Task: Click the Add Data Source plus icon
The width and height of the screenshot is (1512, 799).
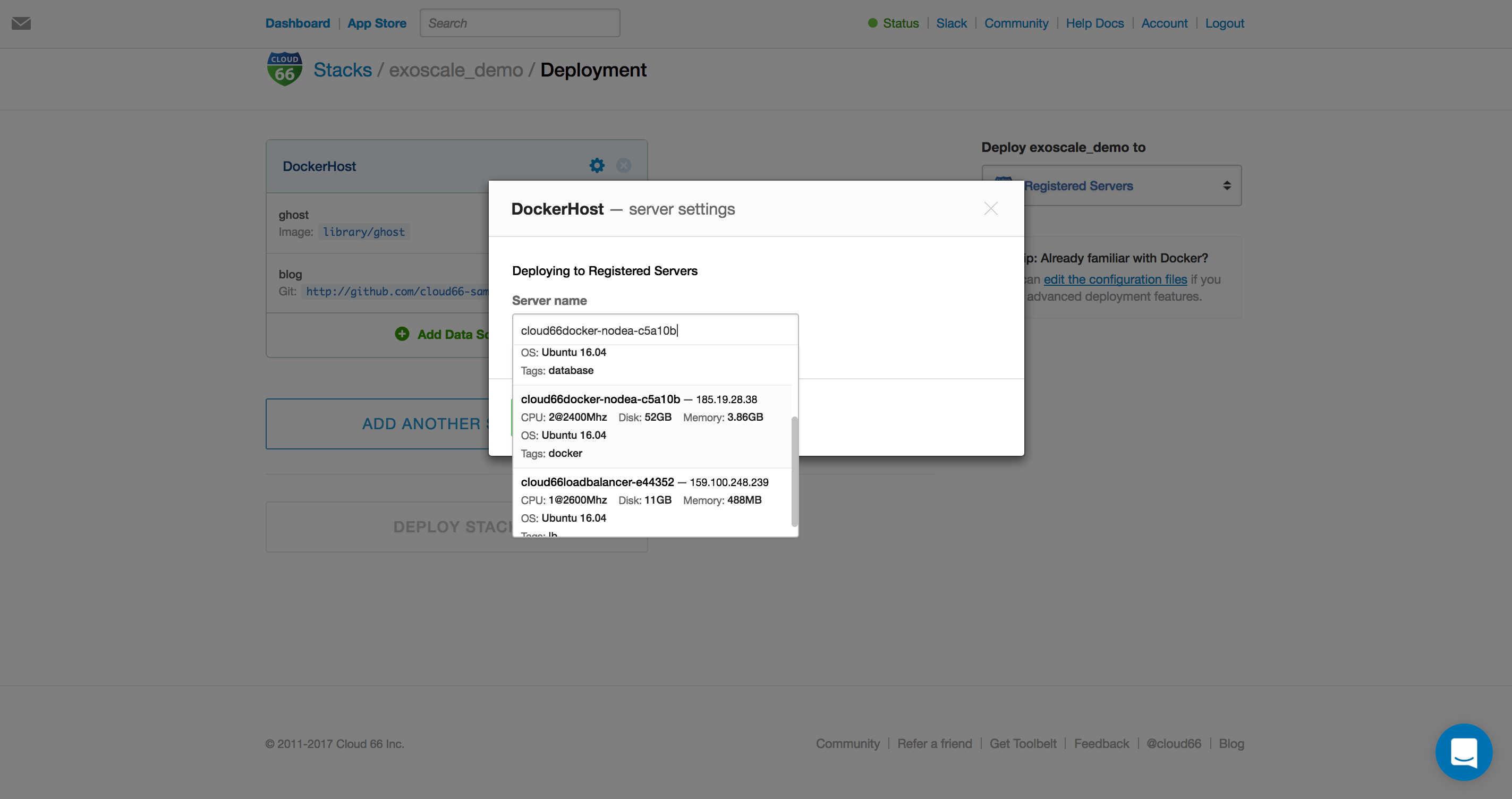Action: (x=402, y=334)
